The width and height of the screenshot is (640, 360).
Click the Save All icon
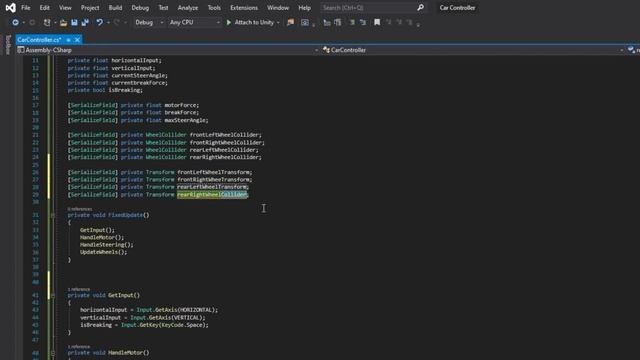coord(85,22)
